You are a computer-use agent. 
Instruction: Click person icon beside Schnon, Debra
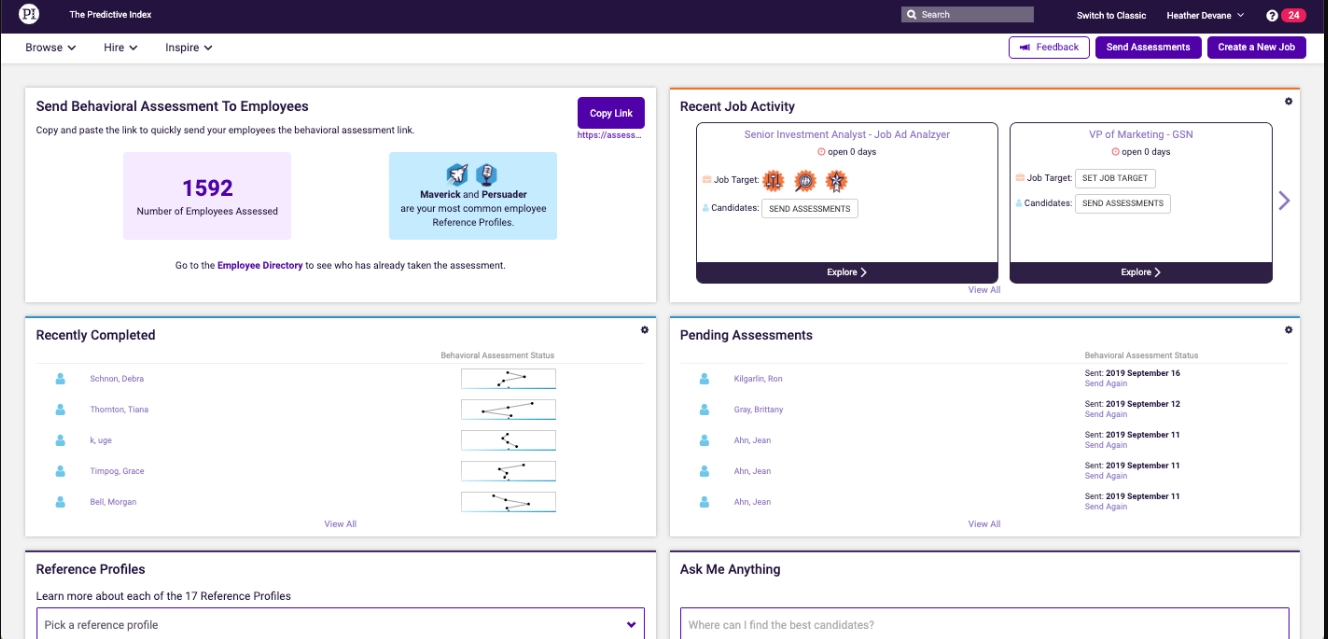pyautogui.click(x=60, y=379)
